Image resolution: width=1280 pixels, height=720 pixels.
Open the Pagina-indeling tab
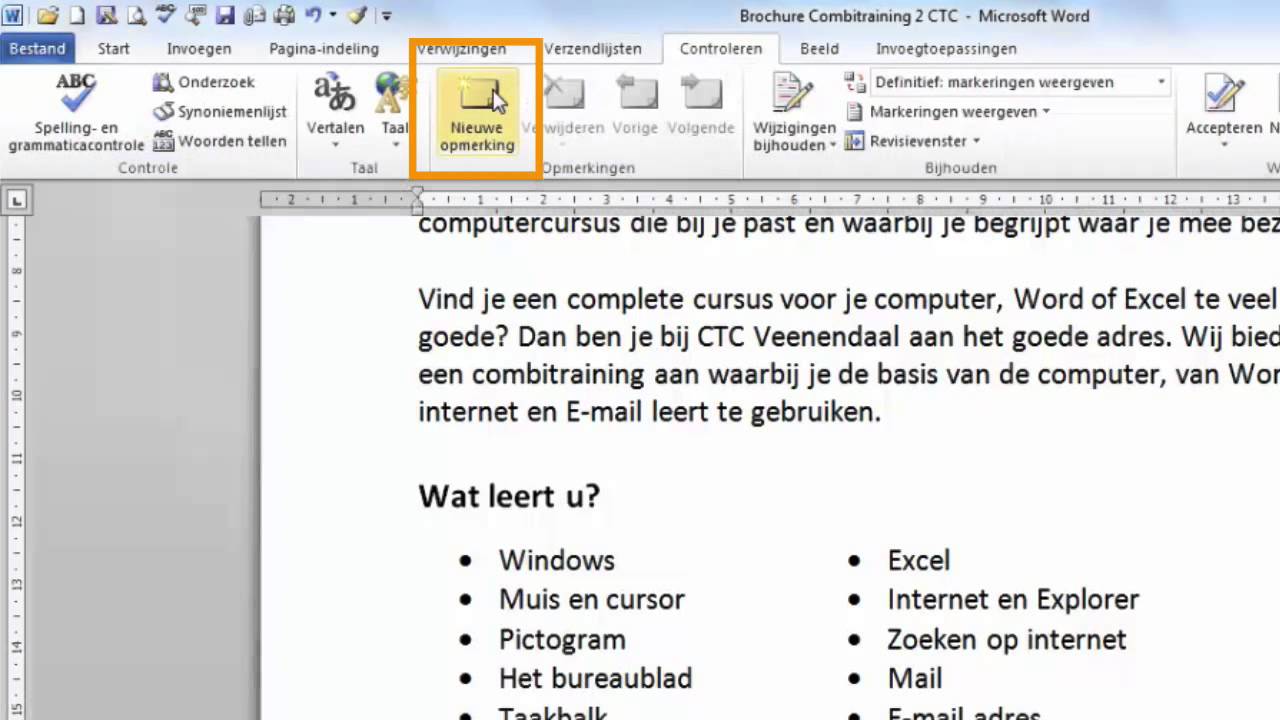(324, 48)
